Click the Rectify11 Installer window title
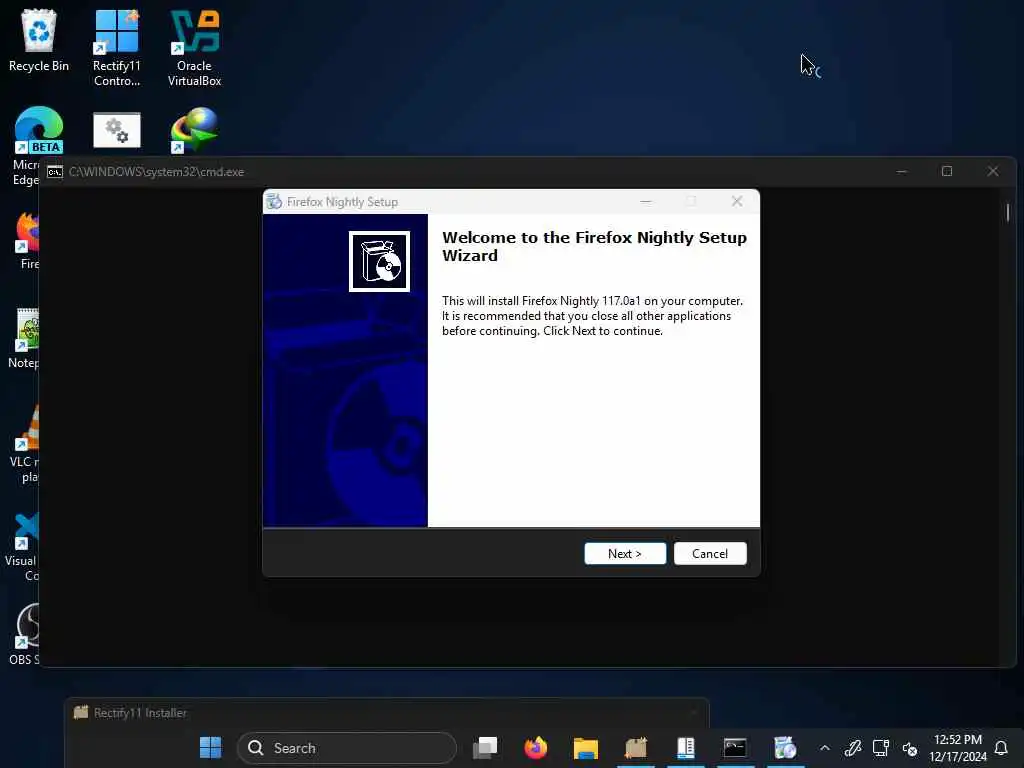The image size is (1024, 768). pos(140,712)
